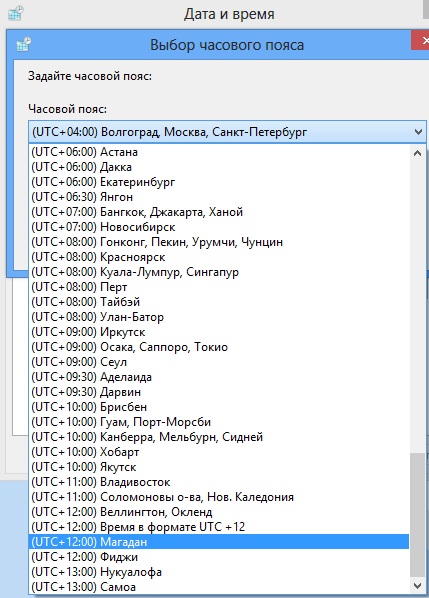The image size is (429, 598).
Task: Click the scroll up arrow in list
Action: pos(418,153)
